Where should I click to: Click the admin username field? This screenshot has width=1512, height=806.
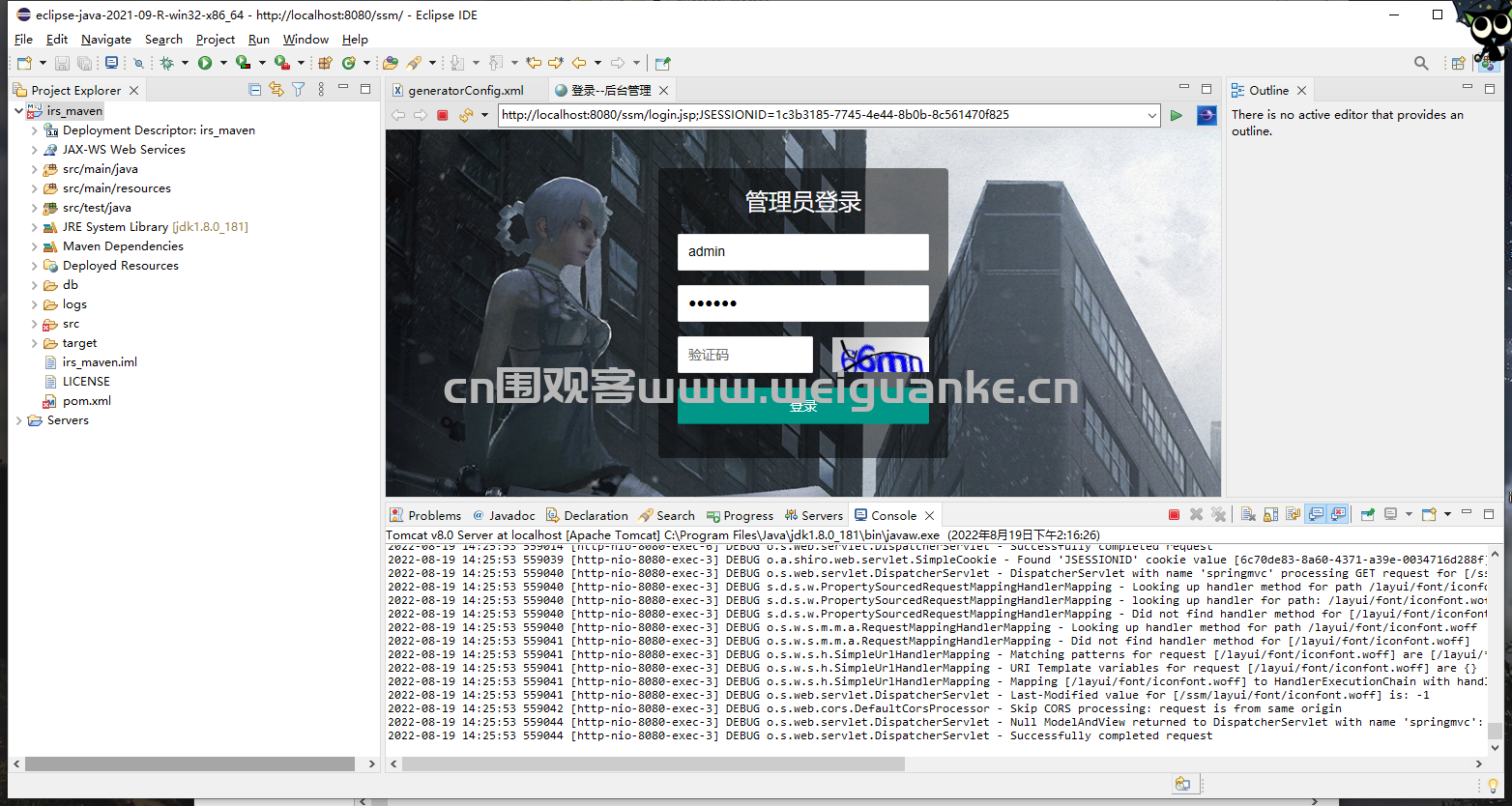click(x=802, y=251)
